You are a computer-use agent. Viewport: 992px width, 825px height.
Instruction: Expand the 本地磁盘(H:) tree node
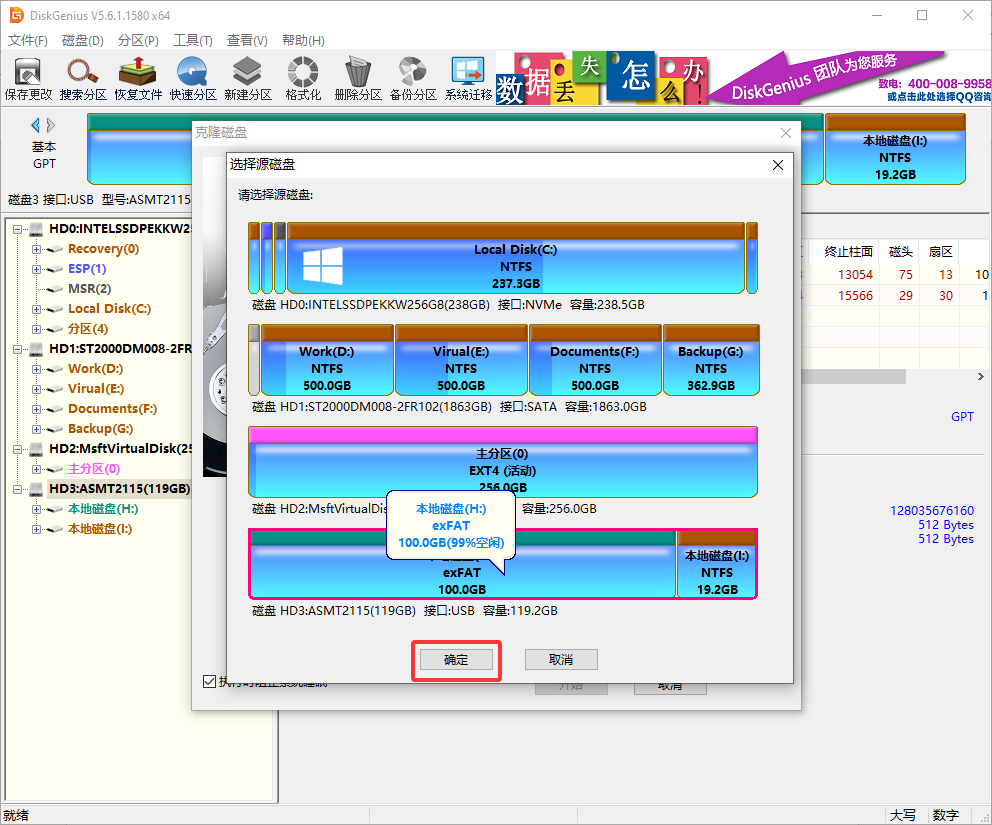click(37, 509)
